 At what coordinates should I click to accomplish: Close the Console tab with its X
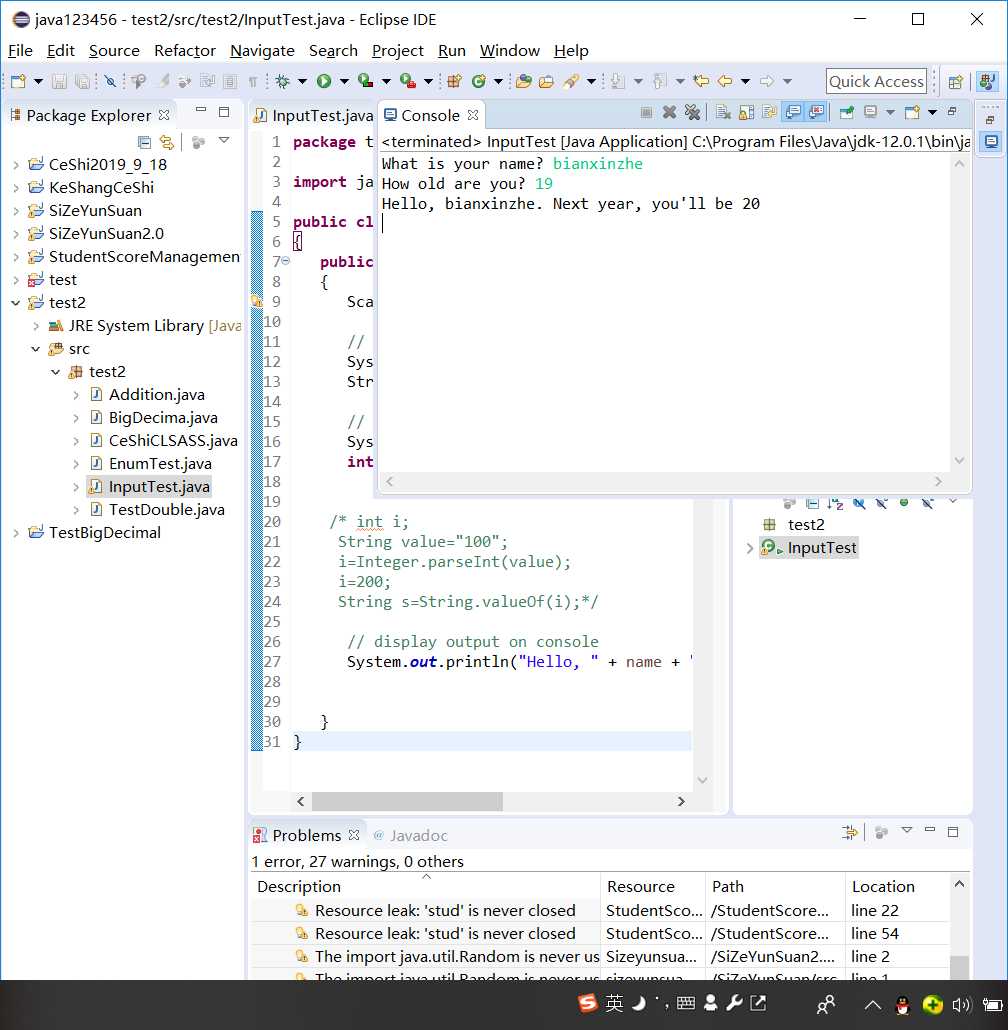[473, 115]
